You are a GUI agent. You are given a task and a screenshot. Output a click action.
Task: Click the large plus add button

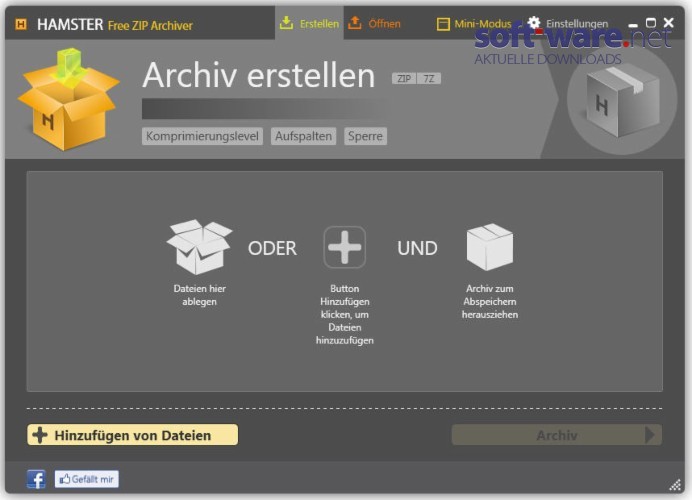point(344,247)
